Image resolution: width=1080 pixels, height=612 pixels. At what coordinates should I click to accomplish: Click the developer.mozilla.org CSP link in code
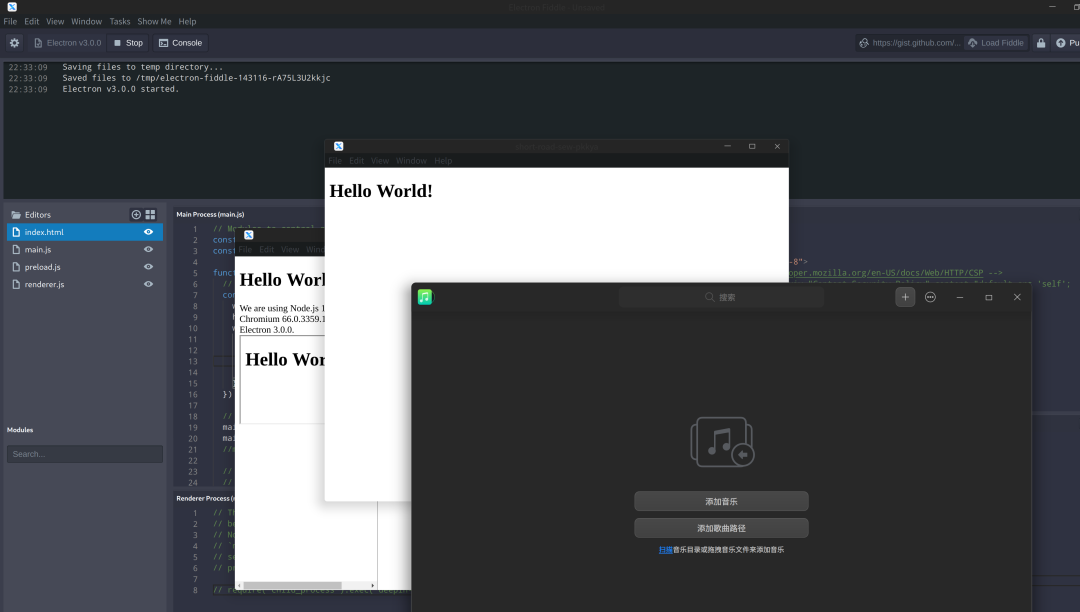point(886,273)
